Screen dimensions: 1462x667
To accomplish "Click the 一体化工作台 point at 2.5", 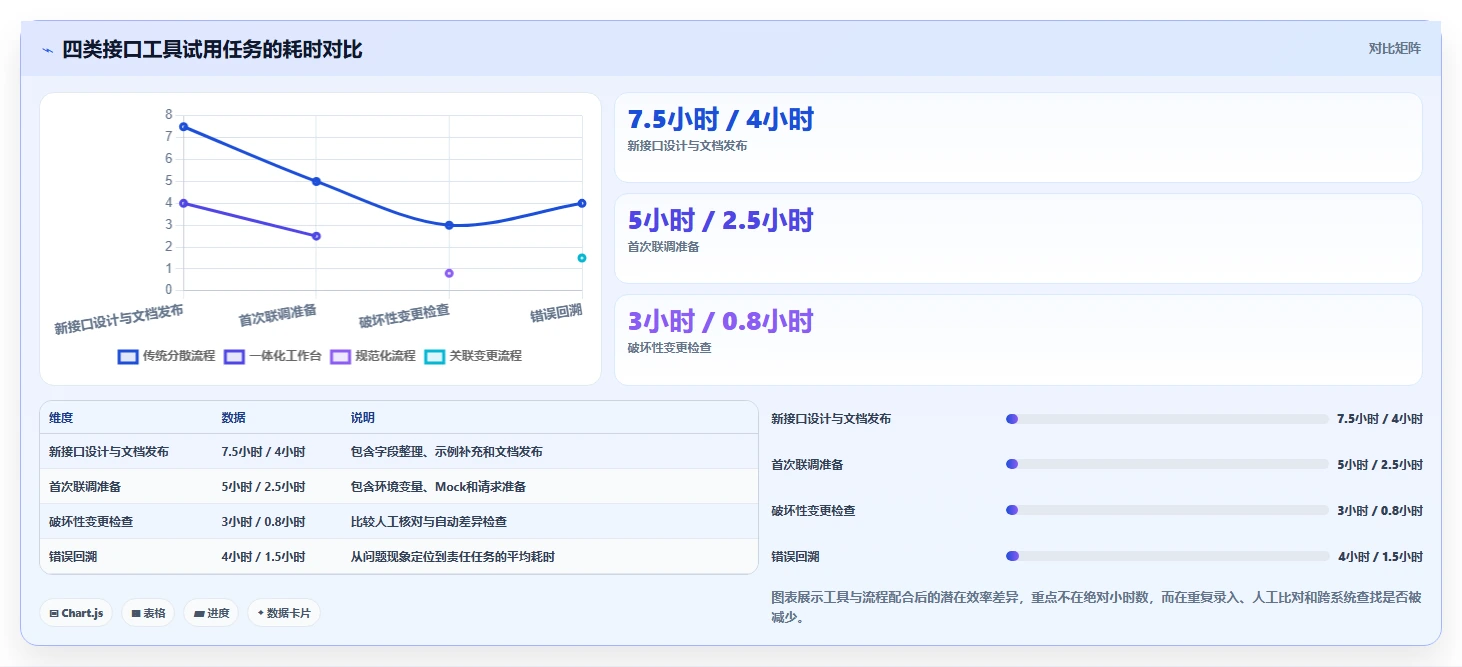I will tap(316, 236).
